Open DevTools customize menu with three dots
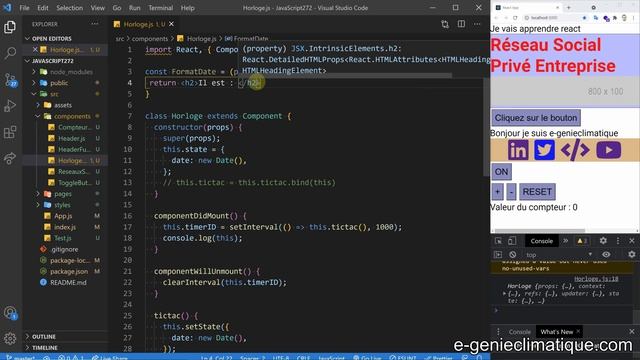 point(618,241)
